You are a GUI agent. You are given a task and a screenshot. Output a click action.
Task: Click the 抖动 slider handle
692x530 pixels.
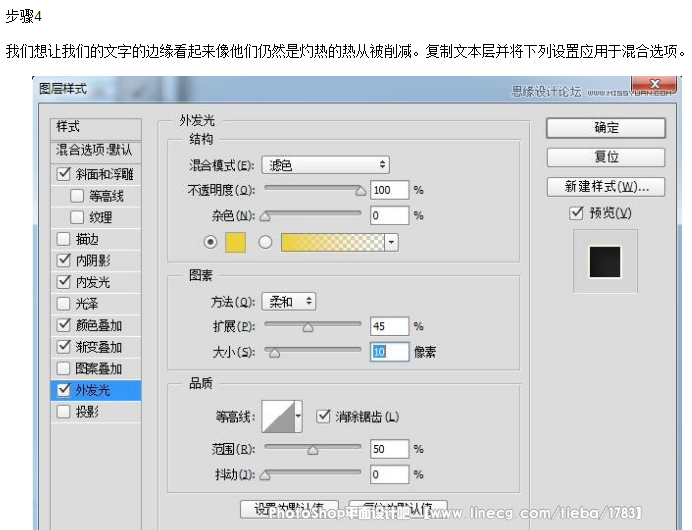click(265, 475)
